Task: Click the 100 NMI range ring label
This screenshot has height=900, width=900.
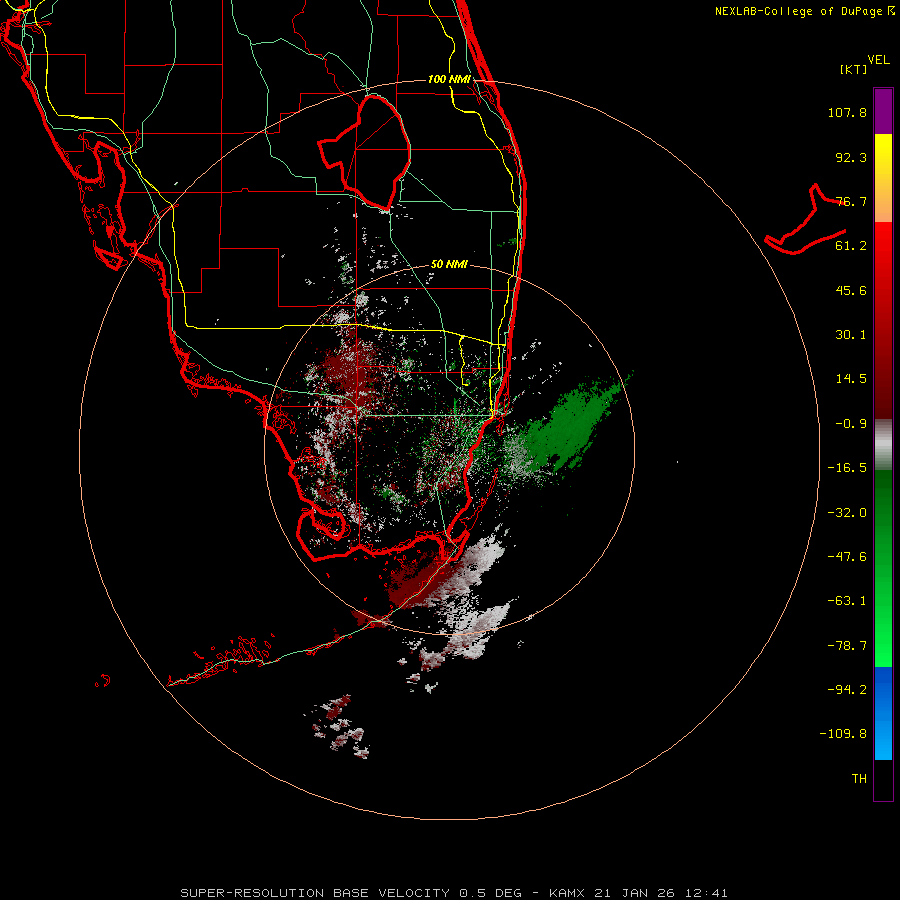Action: point(449,79)
